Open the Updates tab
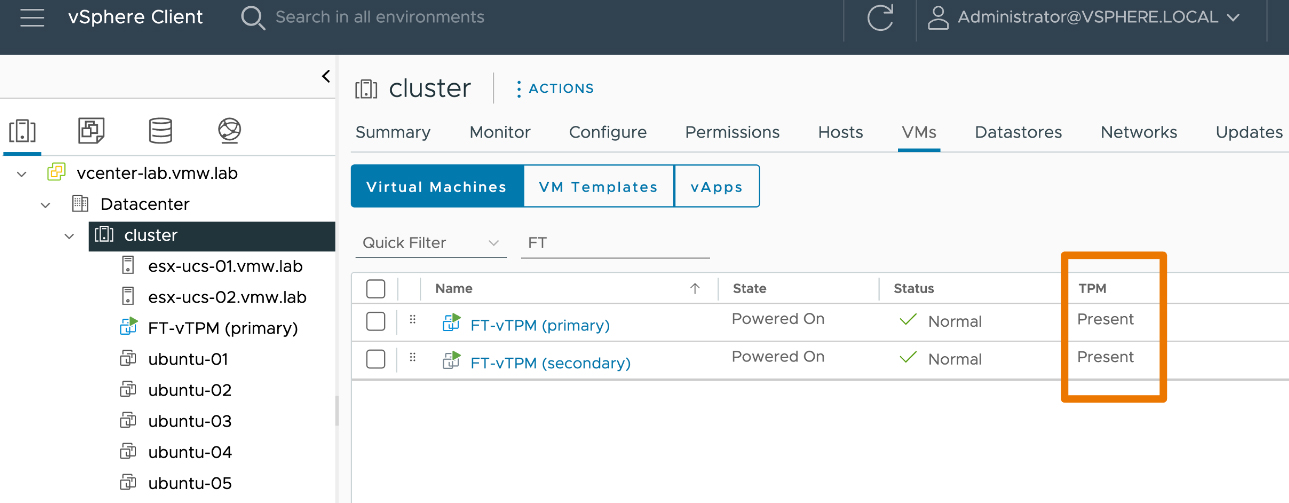This screenshot has height=503, width=1289. click(1249, 132)
